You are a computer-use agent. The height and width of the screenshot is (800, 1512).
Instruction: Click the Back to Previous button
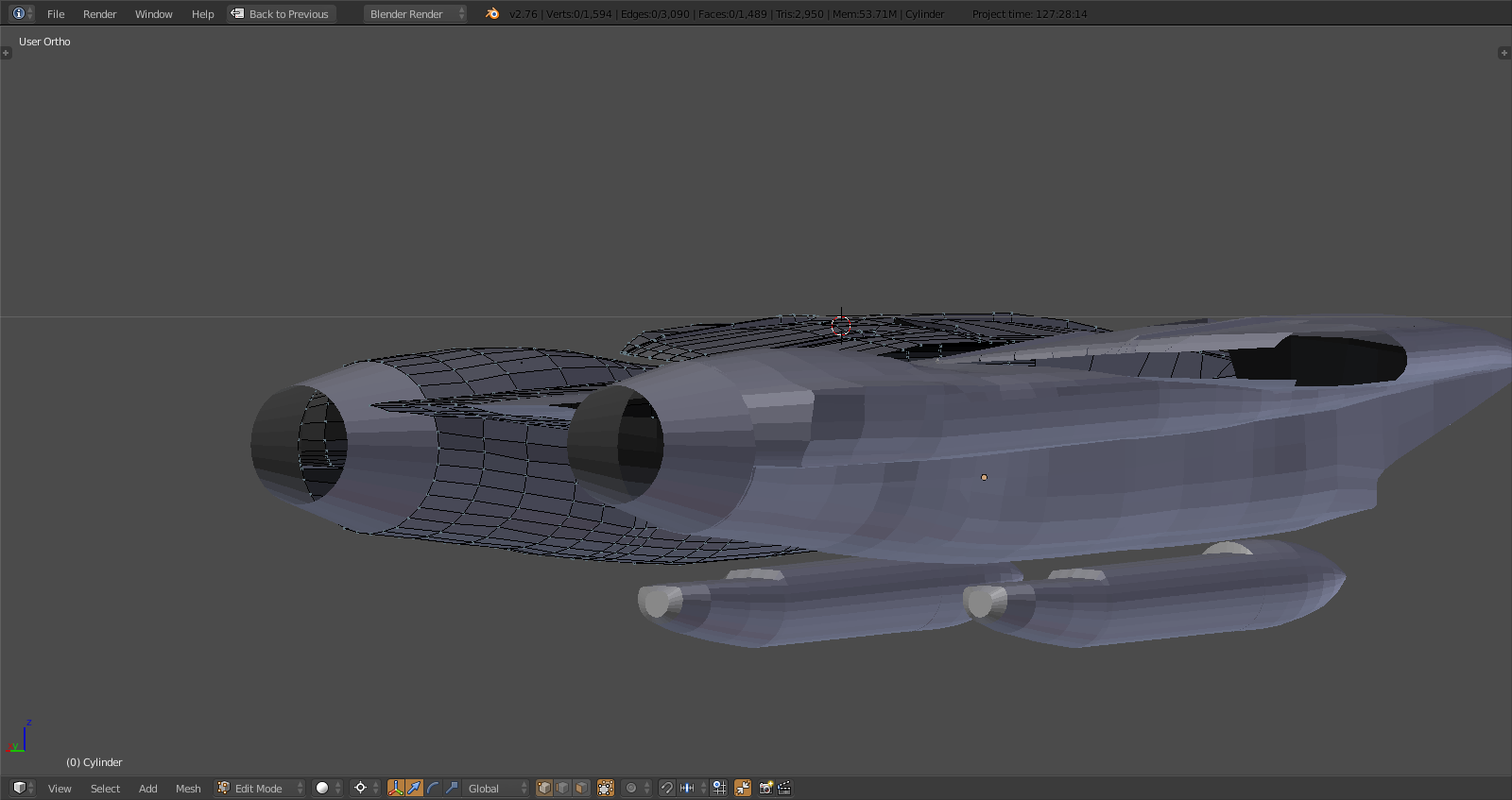click(x=282, y=13)
